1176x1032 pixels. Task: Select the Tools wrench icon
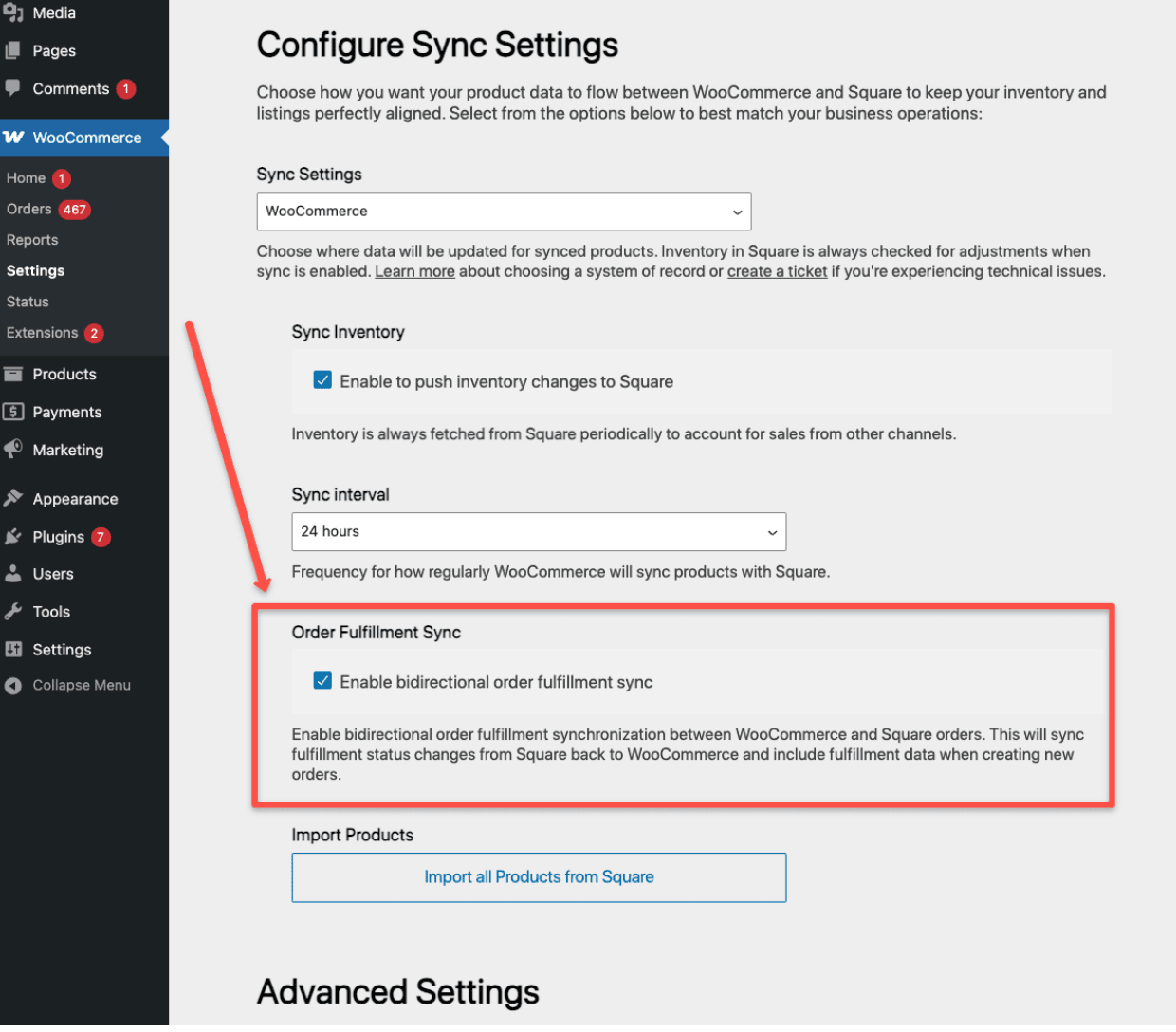click(15, 611)
